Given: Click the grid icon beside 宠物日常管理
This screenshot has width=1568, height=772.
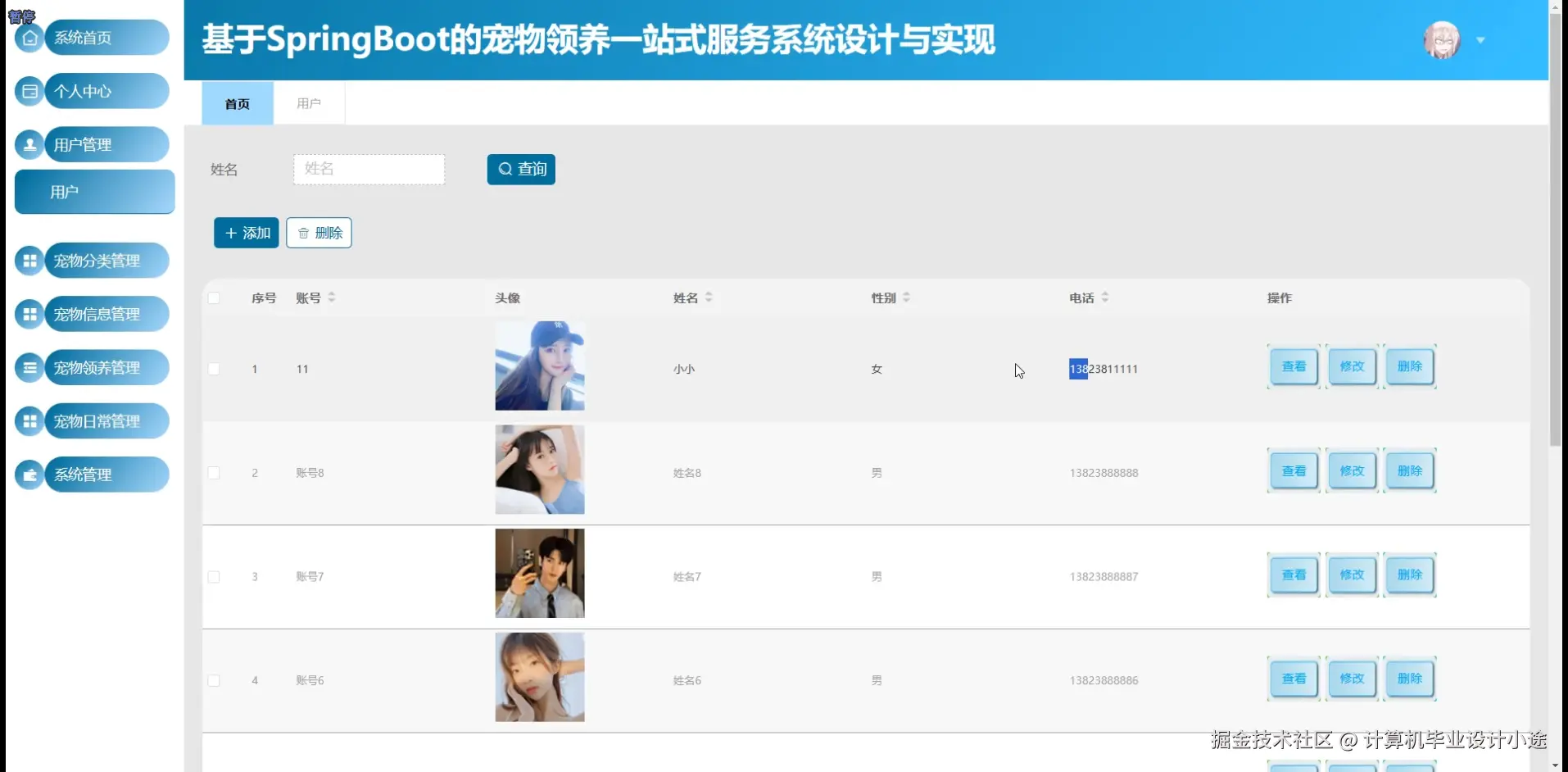Looking at the screenshot, I should click(x=29, y=420).
